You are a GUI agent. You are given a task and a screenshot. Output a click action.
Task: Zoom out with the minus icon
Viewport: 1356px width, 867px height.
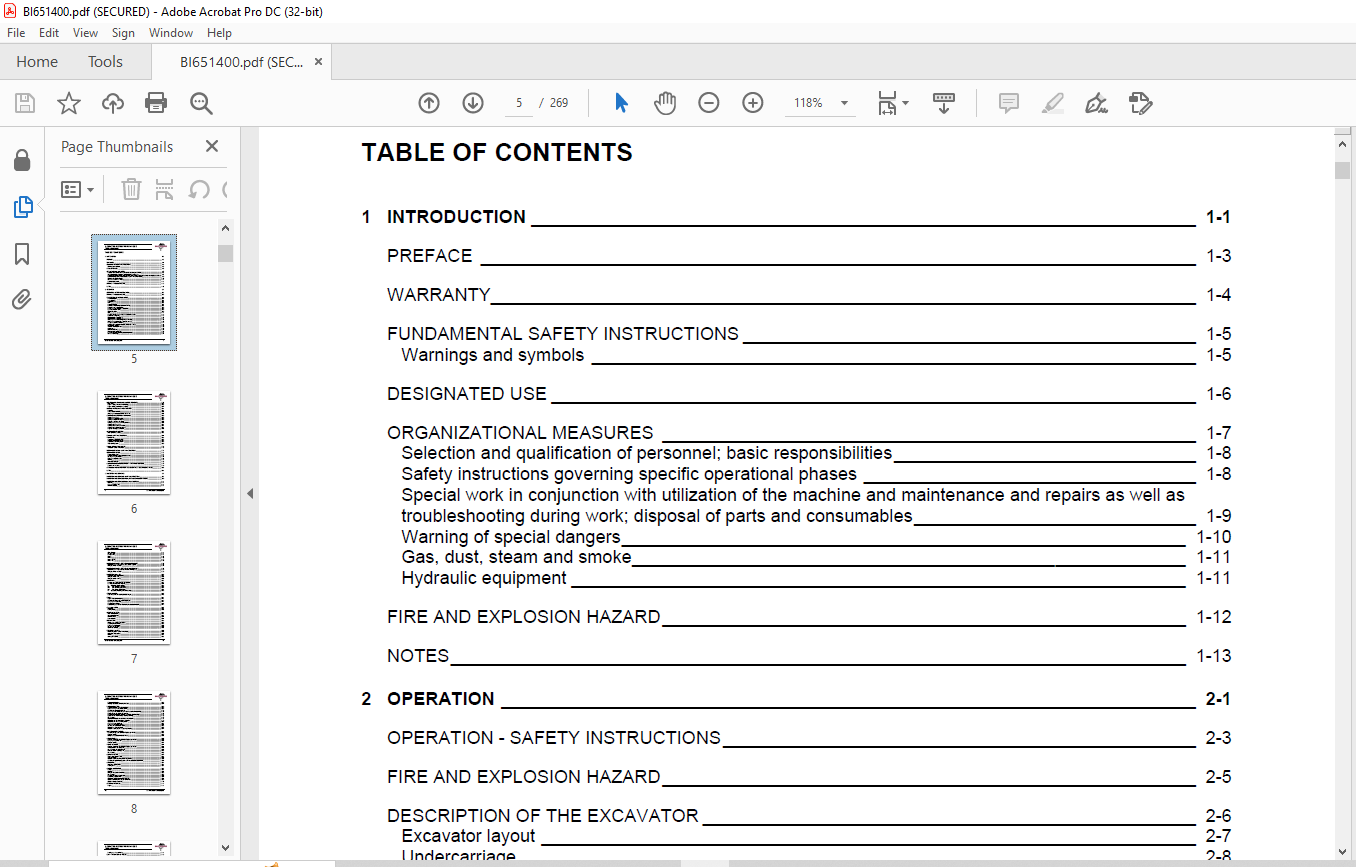pyautogui.click(x=709, y=103)
